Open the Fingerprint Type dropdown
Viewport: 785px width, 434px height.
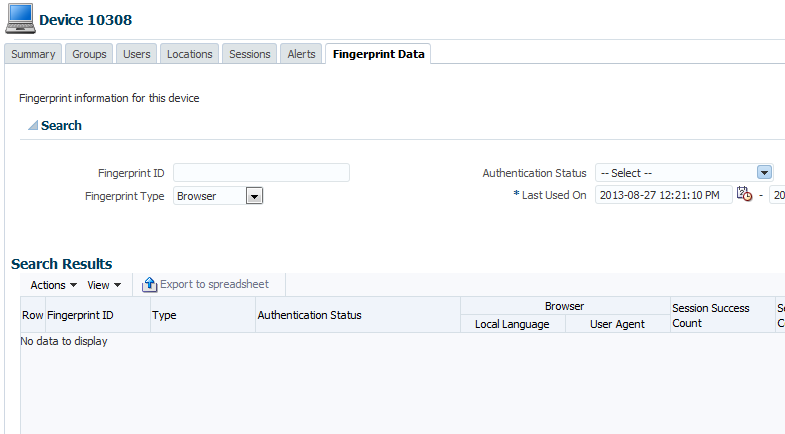(254, 196)
